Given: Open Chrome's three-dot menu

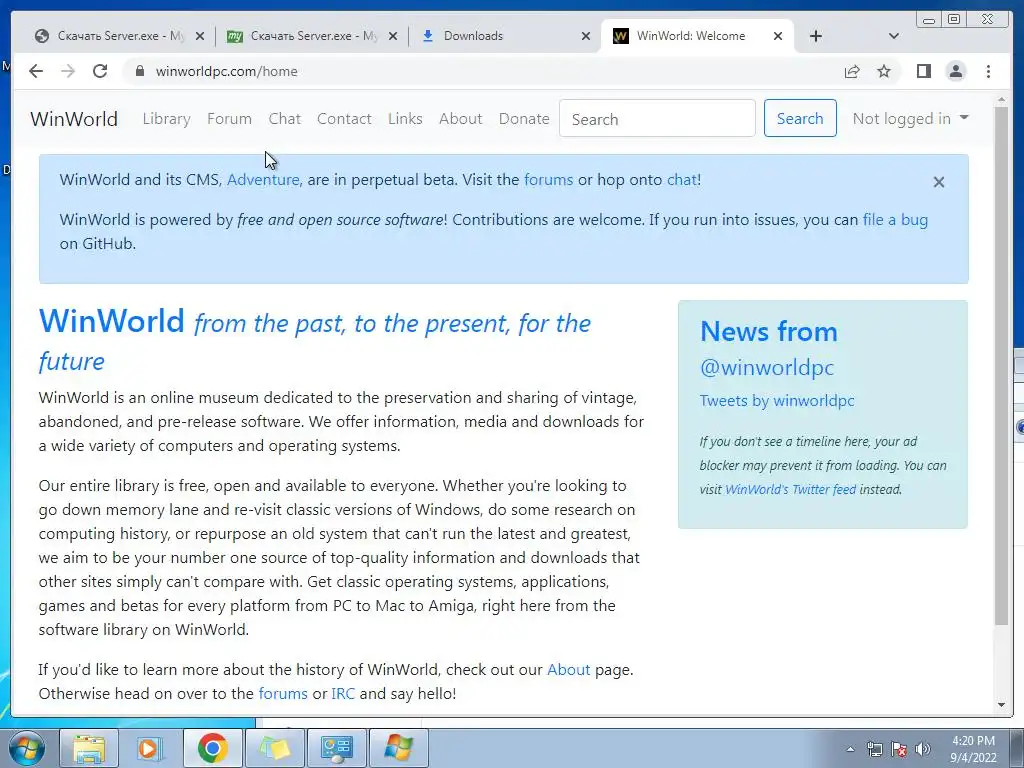Looking at the screenshot, I should pyautogui.click(x=988, y=71).
